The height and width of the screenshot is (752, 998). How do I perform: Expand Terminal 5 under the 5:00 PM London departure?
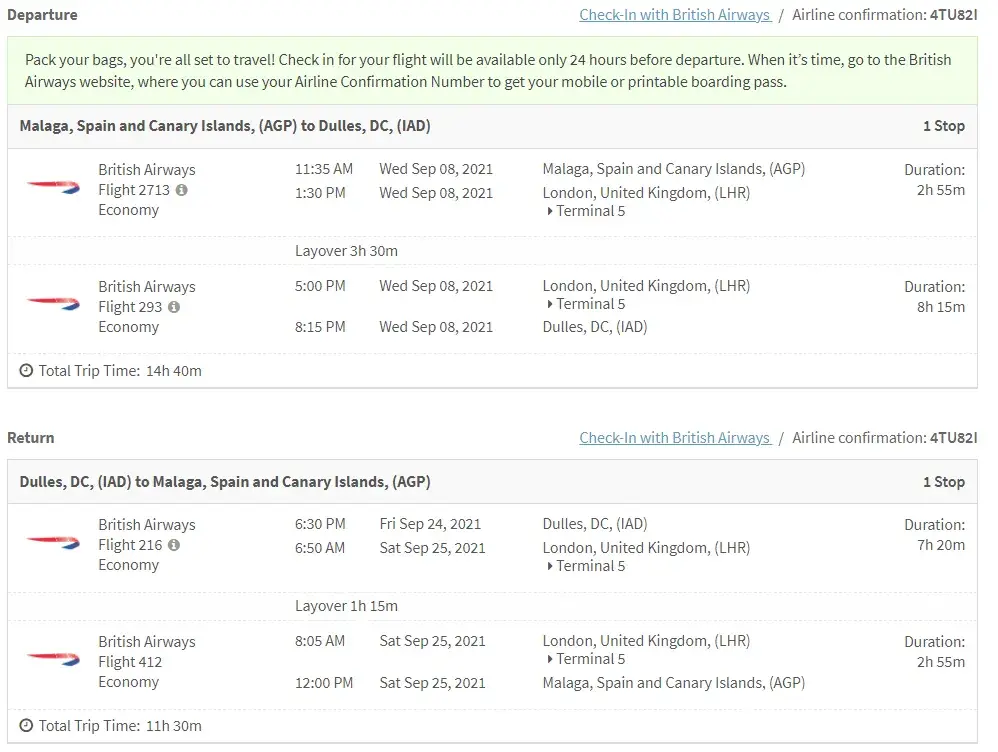585,304
